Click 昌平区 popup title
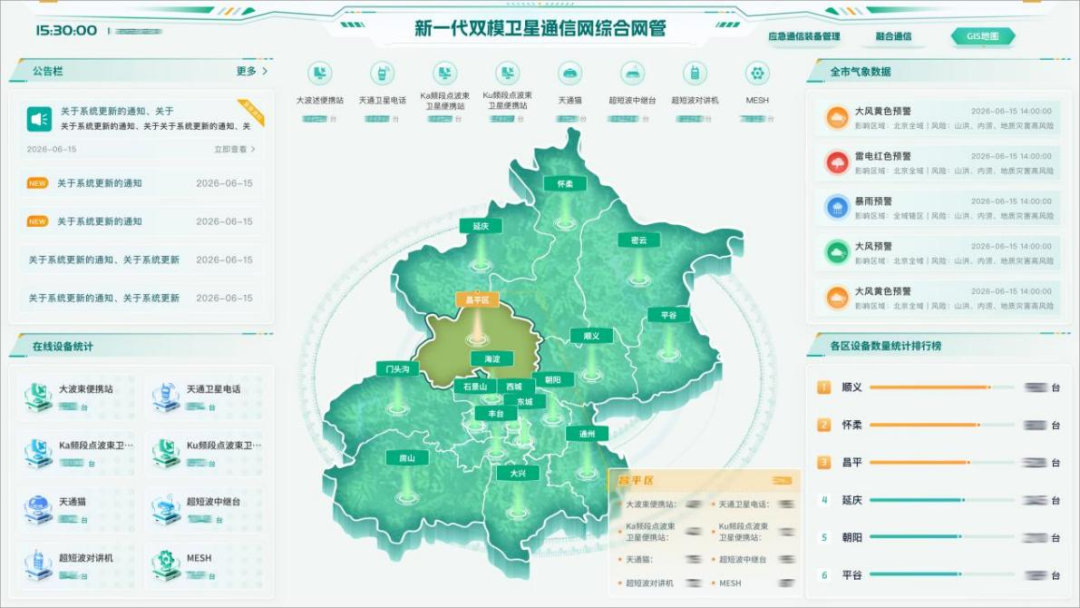This screenshot has width=1080, height=608. [635, 480]
